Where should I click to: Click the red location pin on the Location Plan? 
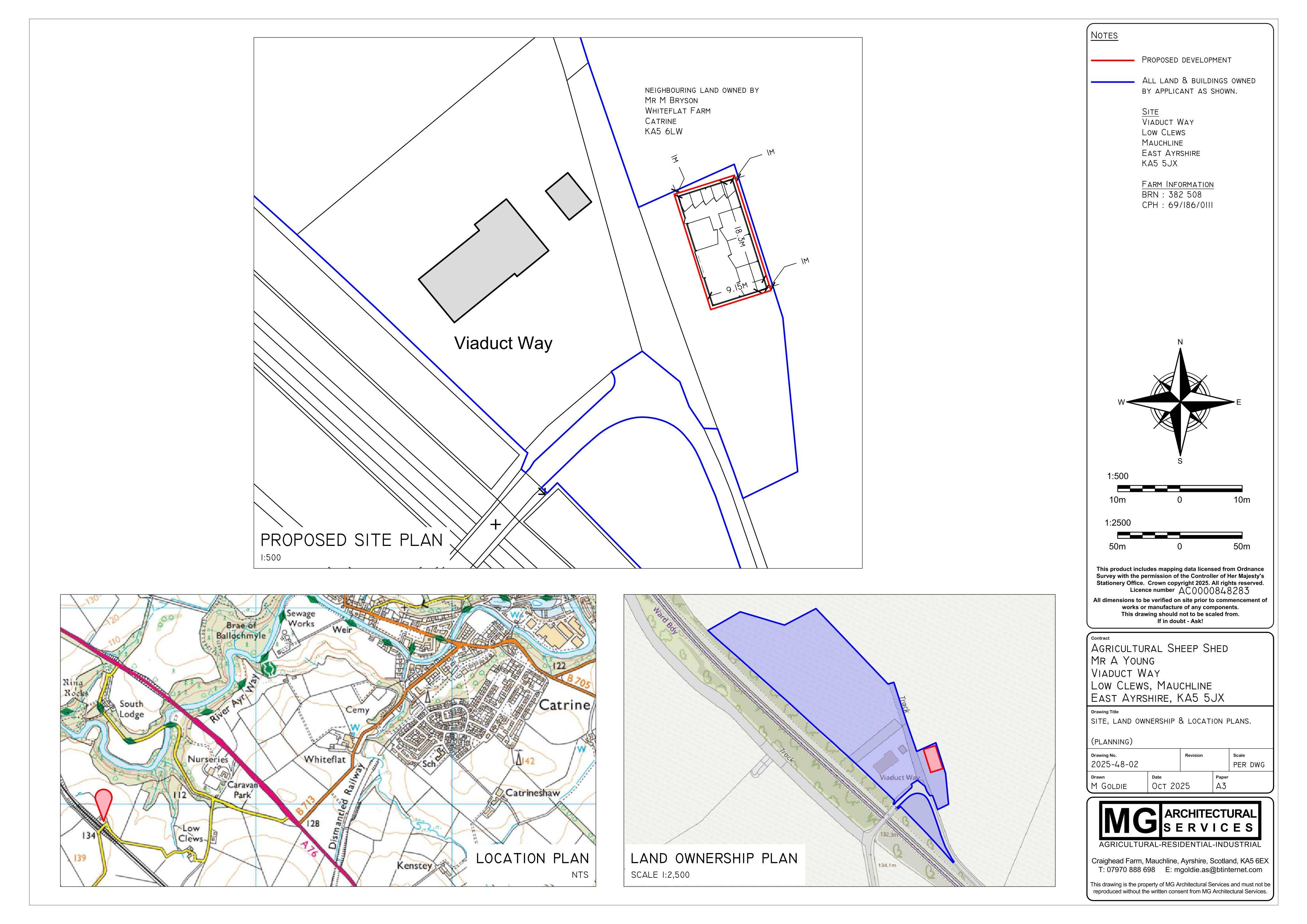(x=104, y=805)
